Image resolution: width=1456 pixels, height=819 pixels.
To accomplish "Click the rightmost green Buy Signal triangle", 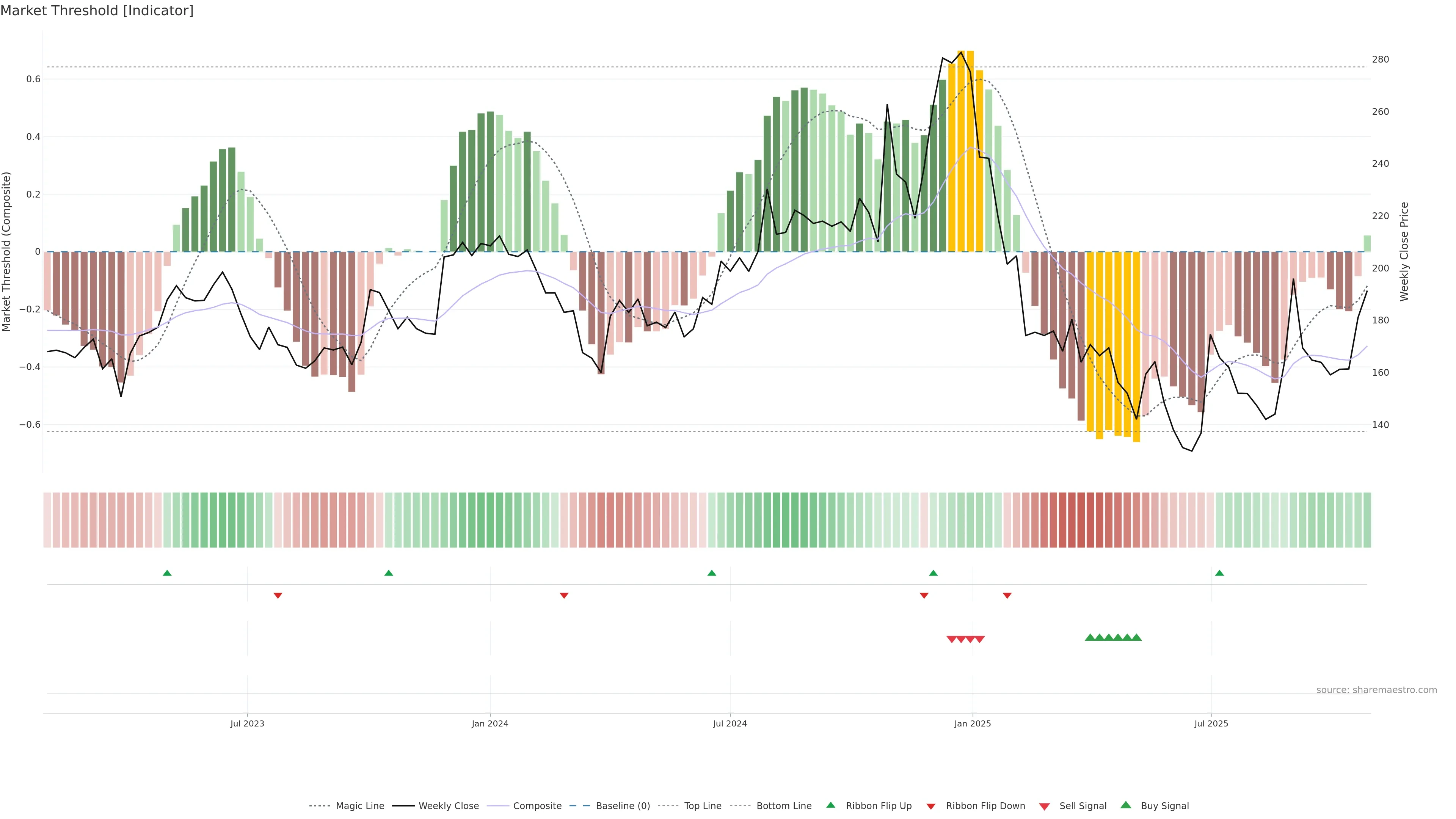I will [x=1136, y=637].
